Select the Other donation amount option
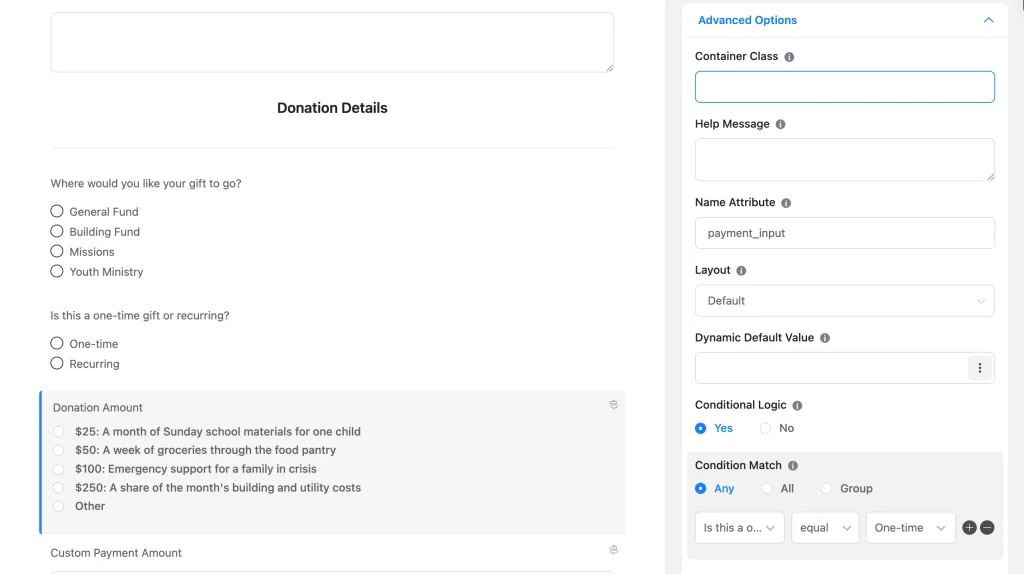This screenshot has height=574, width=1024. [59, 506]
